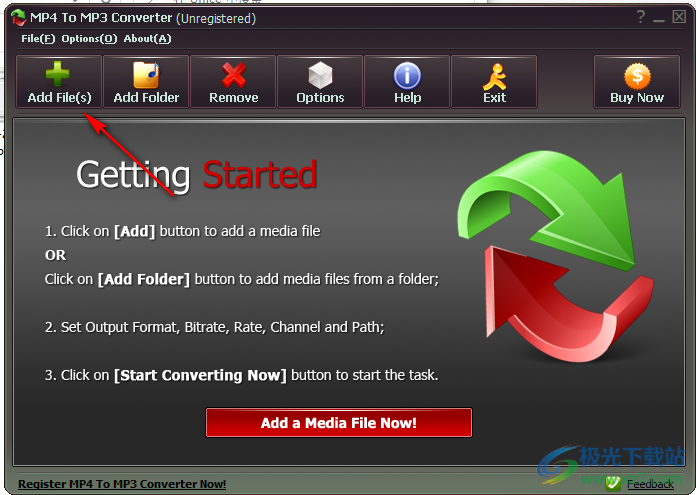Click the MP4 To MP3 Converter app icon

19,18
